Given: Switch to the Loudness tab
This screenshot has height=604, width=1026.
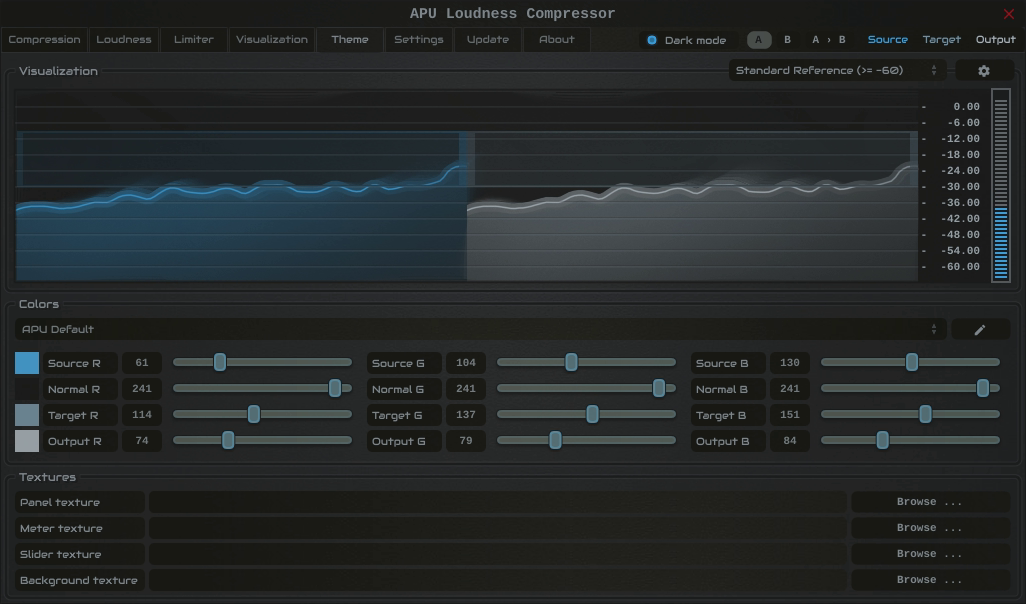Looking at the screenshot, I should click(x=124, y=40).
